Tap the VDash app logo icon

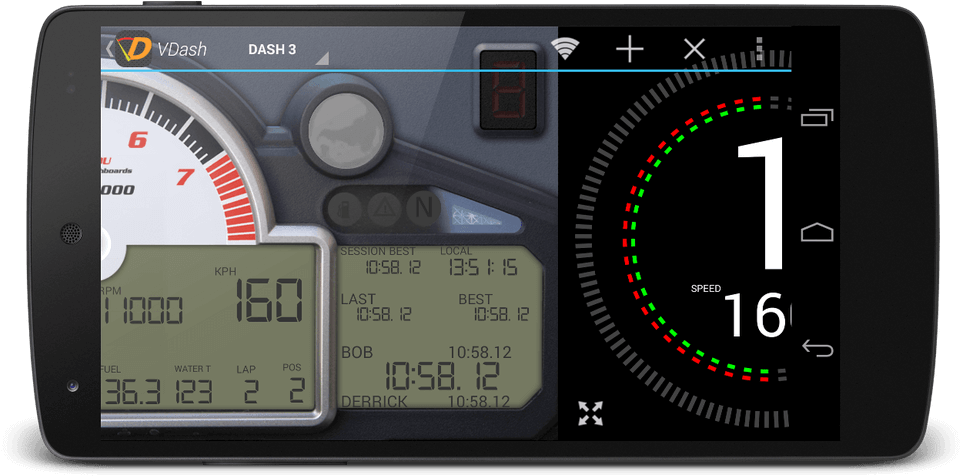point(134,49)
